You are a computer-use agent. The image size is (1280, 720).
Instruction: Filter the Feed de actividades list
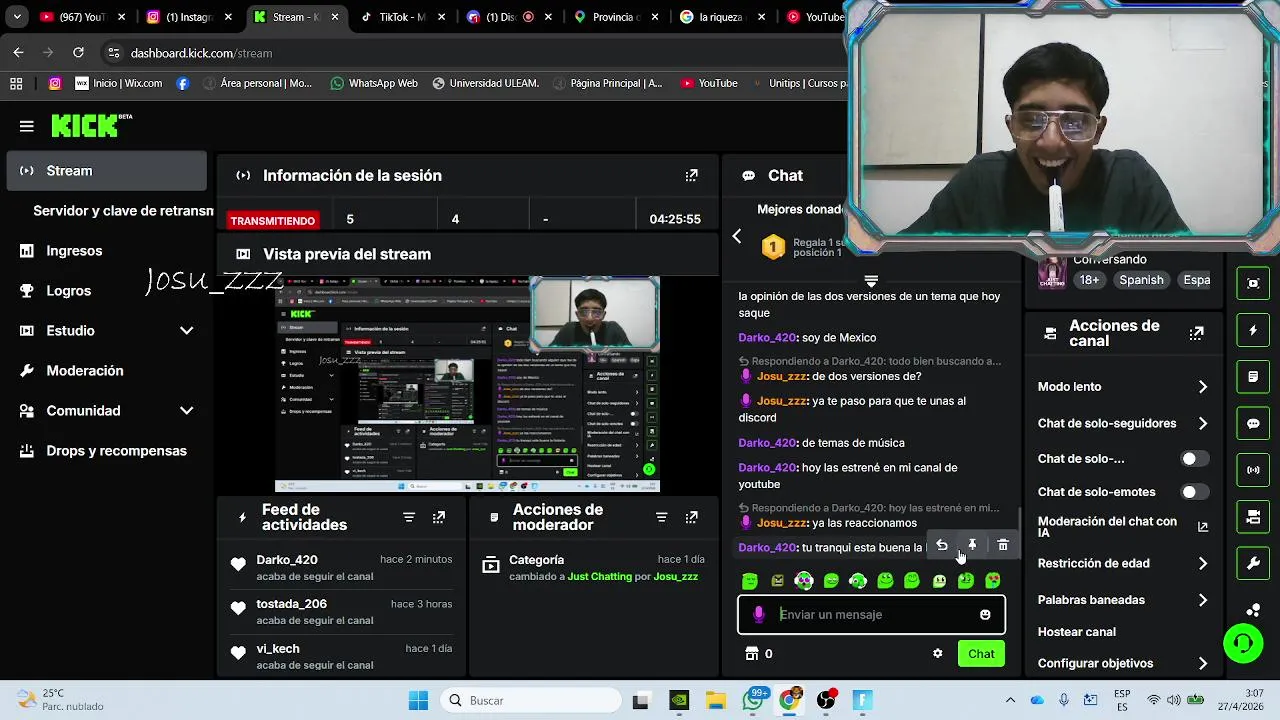[x=409, y=517]
